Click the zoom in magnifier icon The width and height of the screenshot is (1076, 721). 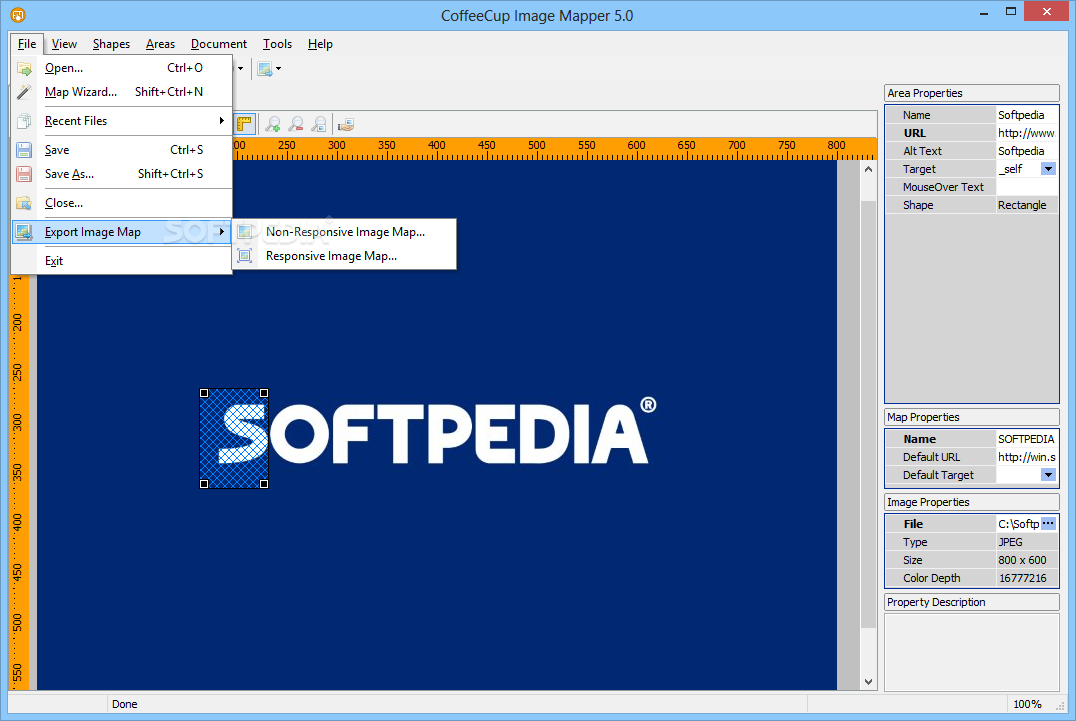(x=273, y=124)
